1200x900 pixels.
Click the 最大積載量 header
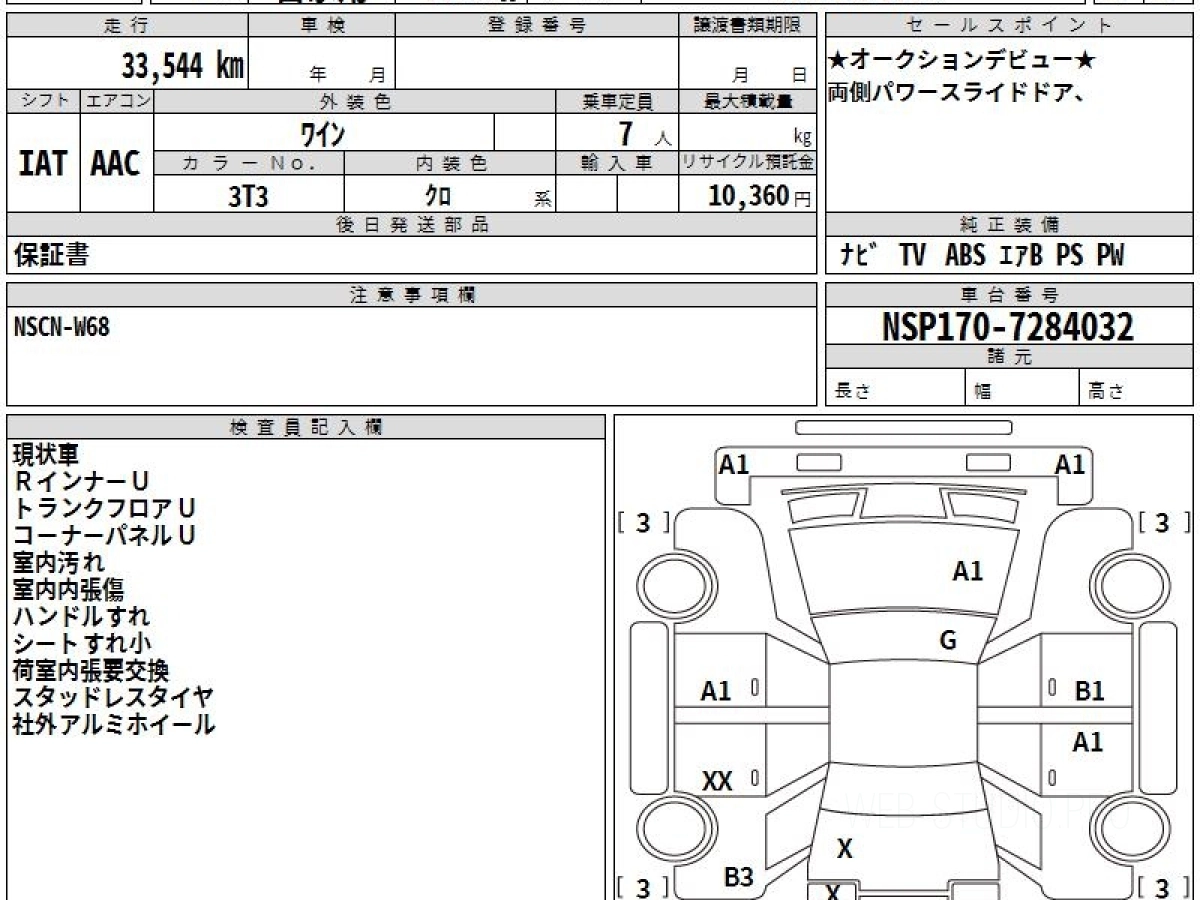pos(747,101)
